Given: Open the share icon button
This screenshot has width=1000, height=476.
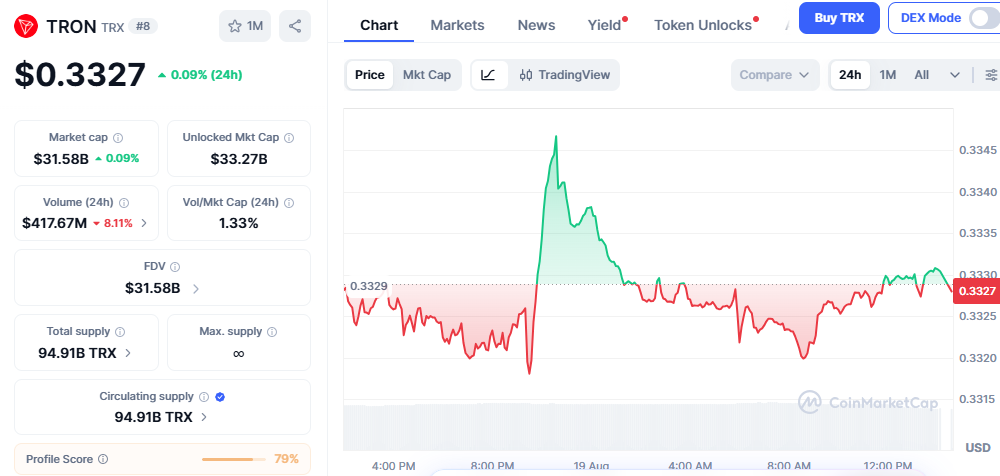Looking at the screenshot, I should point(295,26).
